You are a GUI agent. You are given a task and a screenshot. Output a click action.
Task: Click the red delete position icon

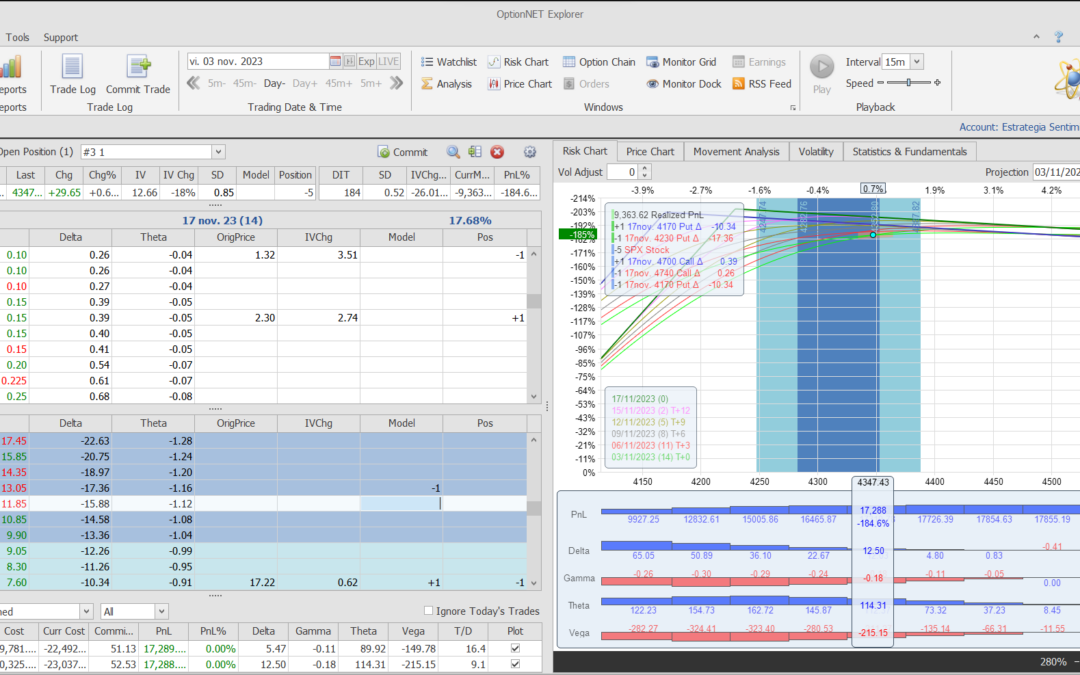497,152
